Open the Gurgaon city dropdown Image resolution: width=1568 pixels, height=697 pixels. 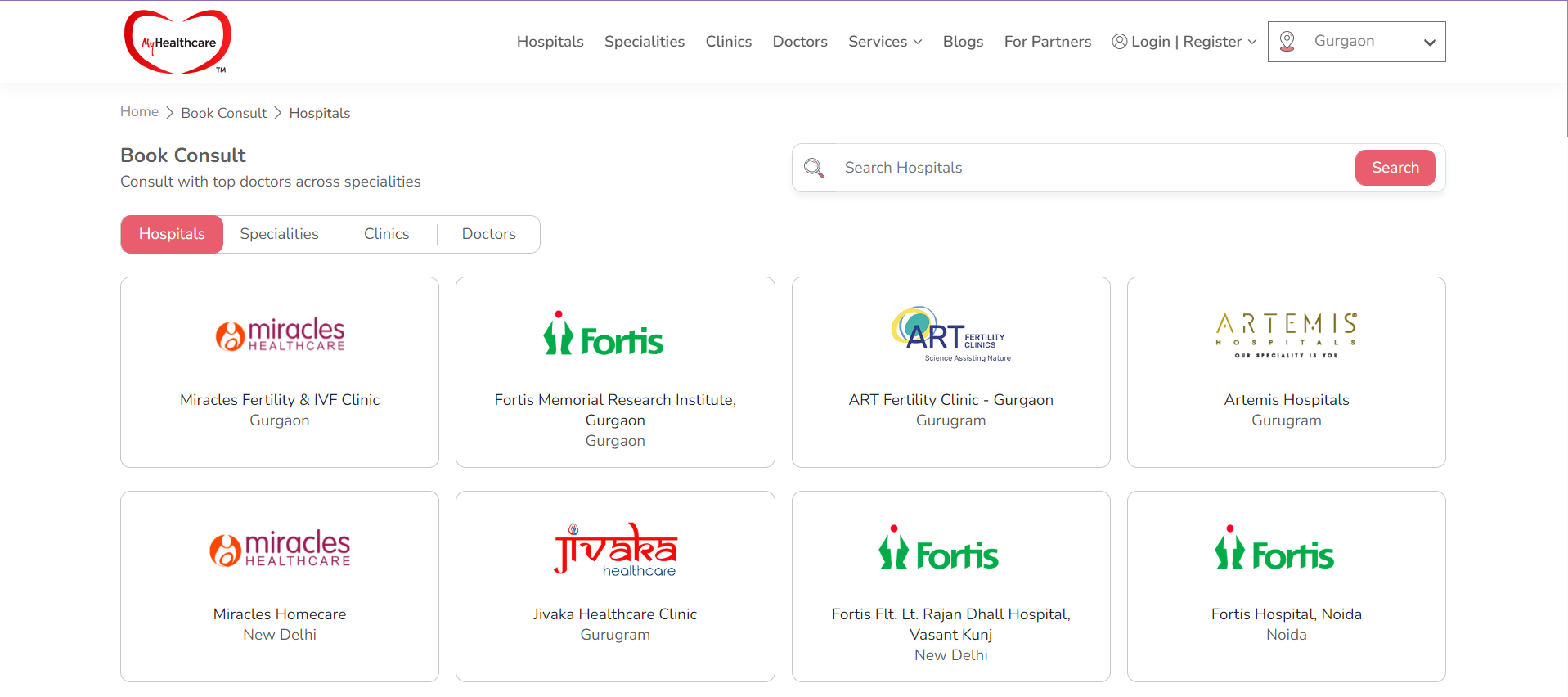[1357, 42]
